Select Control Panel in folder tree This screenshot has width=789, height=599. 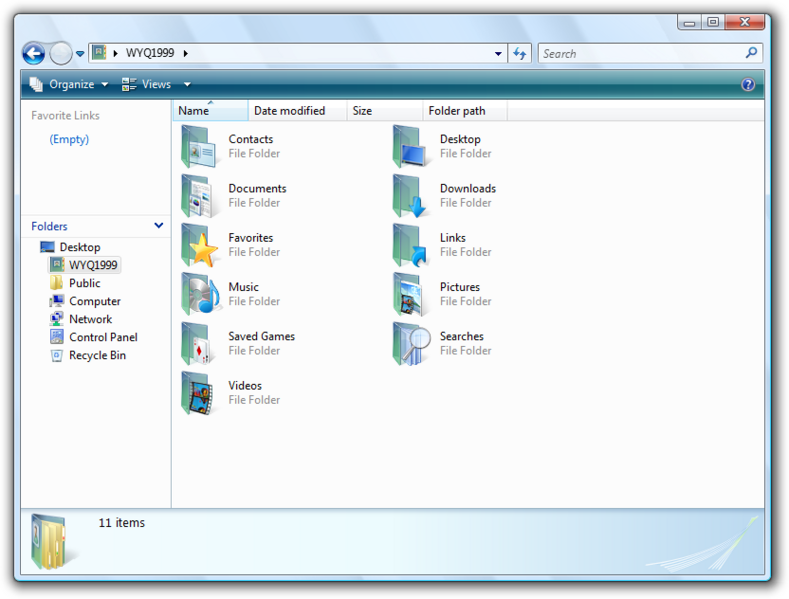click(102, 337)
